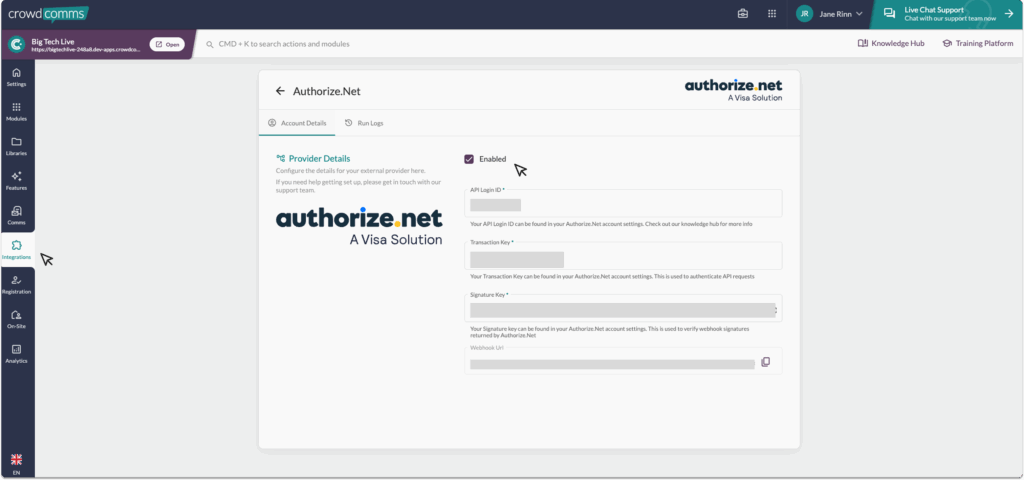Select the Comms sidebar icon
This screenshot has height=480, width=1024.
16,215
